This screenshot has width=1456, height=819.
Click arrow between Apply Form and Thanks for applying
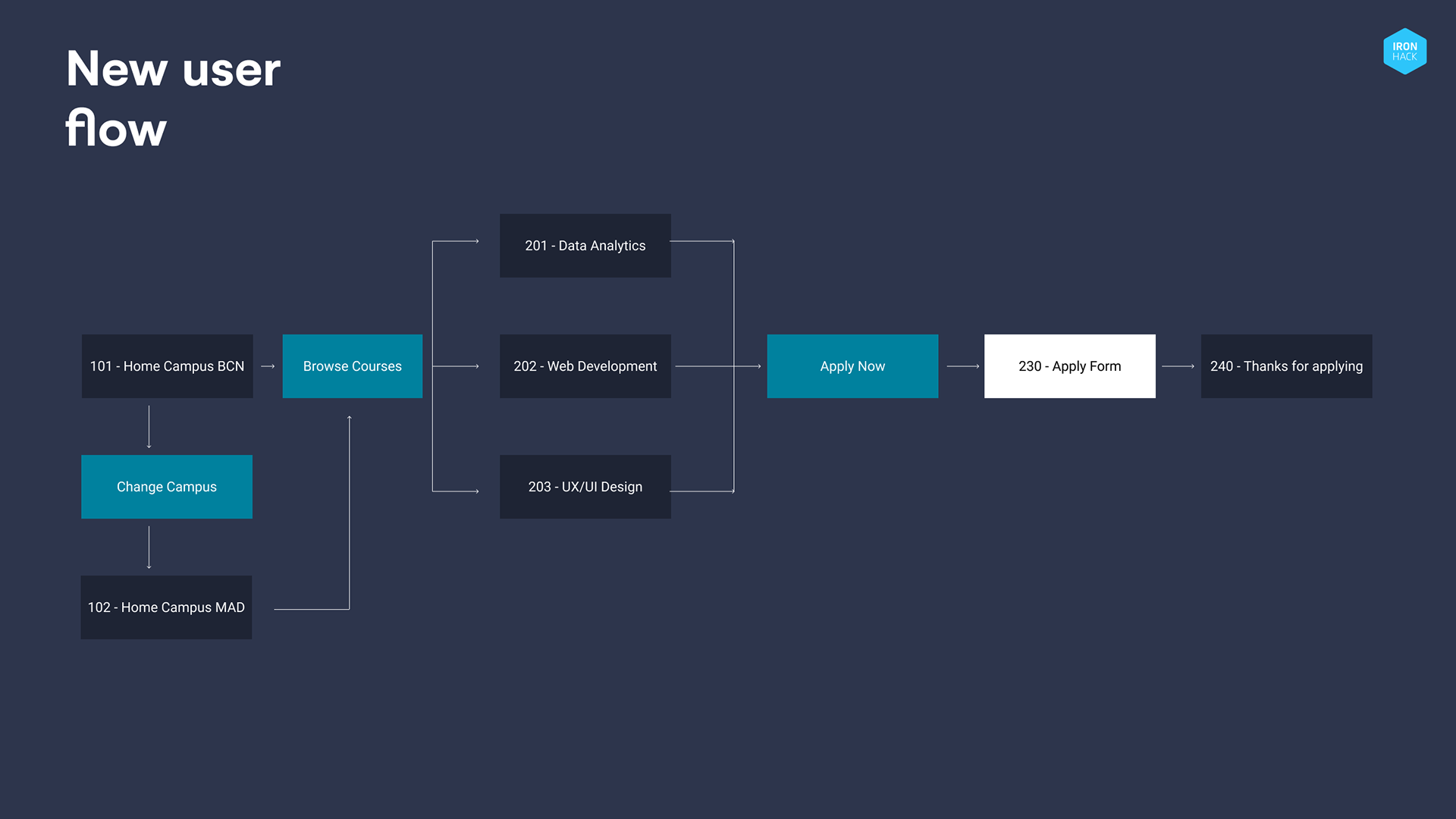[1178, 366]
